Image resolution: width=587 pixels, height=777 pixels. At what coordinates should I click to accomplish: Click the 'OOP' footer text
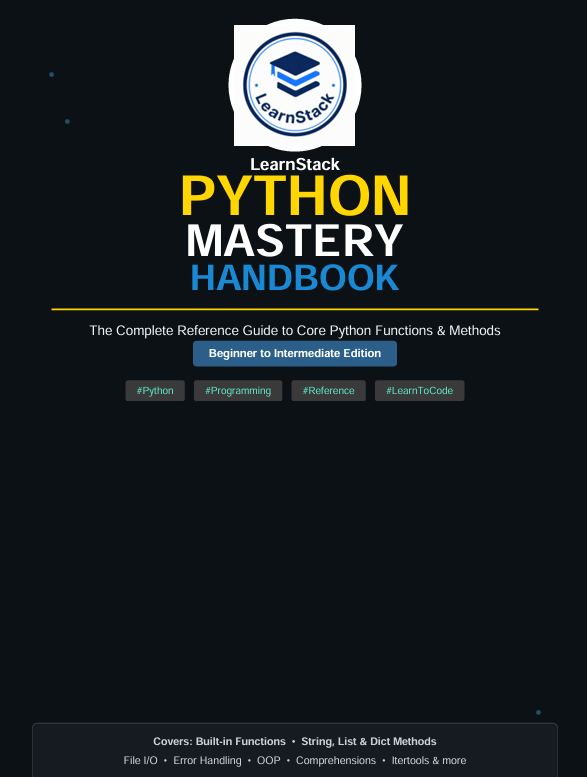point(268,760)
